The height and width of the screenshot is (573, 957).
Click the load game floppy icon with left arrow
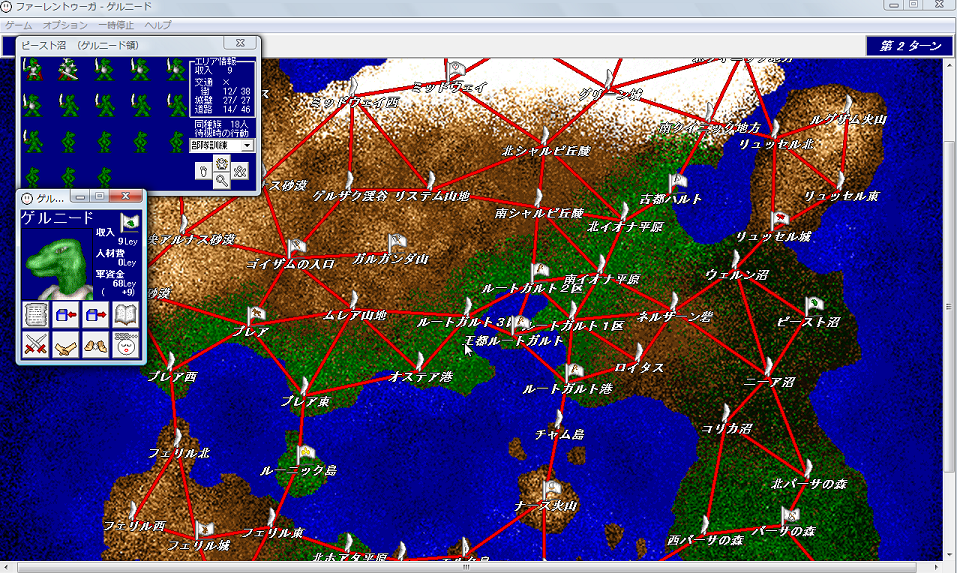pyautogui.click(x=65, y=315)
